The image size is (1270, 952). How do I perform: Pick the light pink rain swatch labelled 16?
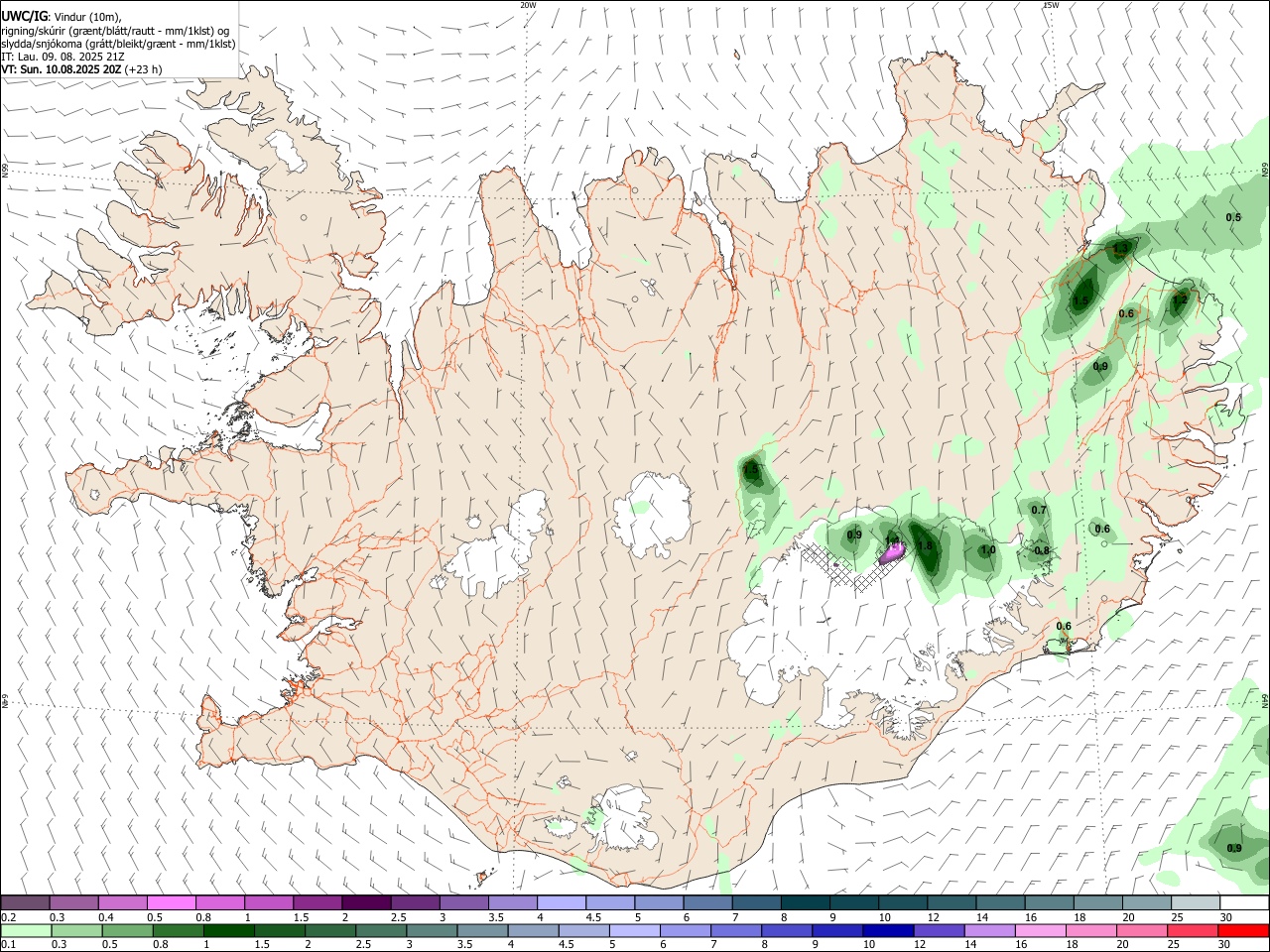pos(1041,930)
